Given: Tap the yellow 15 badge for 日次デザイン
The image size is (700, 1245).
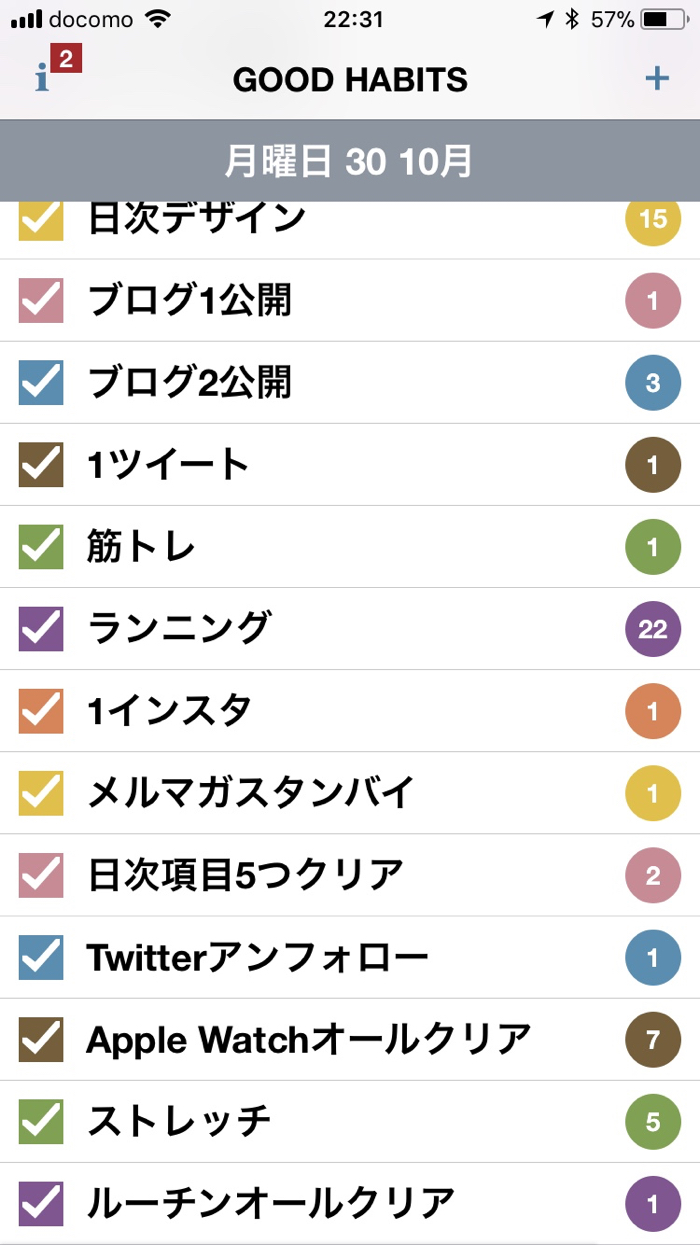Looking at the screenshot, I should [x=653, y=219].
